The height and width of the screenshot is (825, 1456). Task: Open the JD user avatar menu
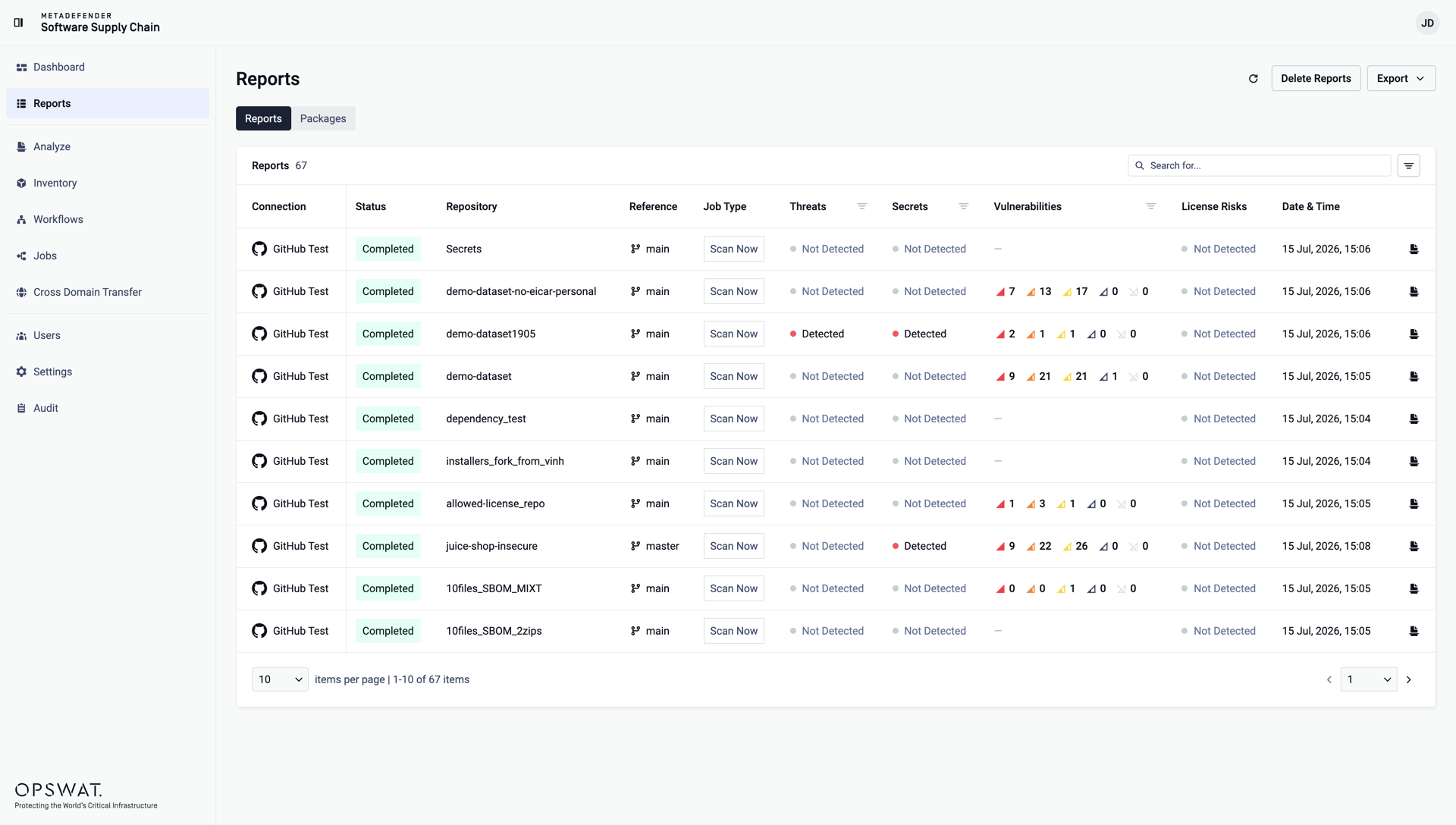(x=1427, y=23)
